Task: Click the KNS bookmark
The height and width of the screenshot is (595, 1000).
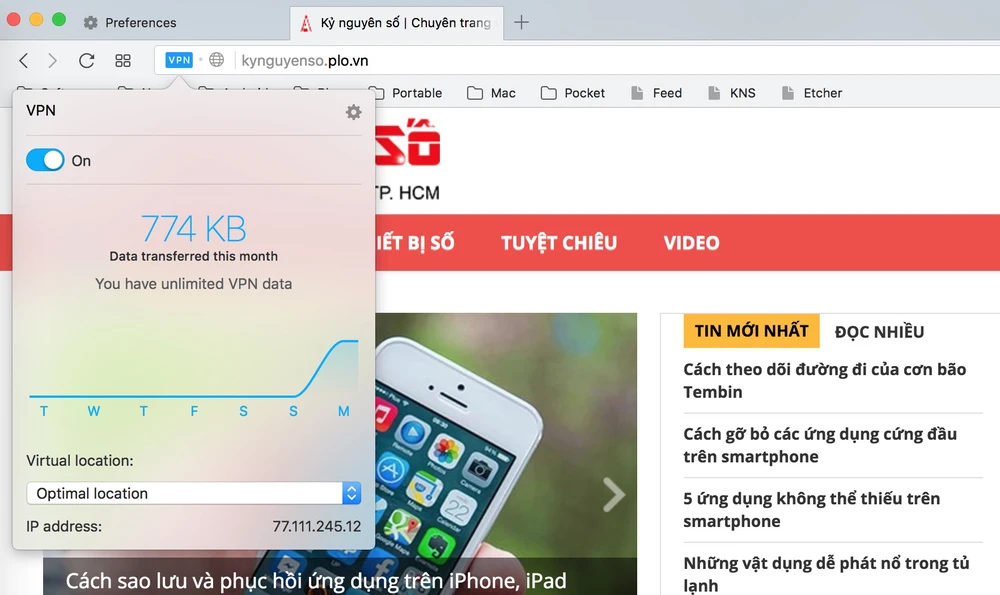Action: (732, 93)
